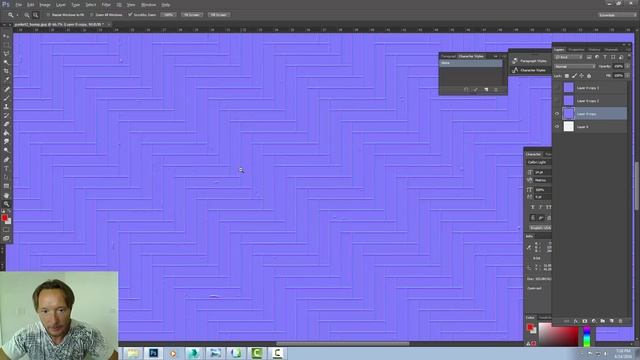Open Photoshop from the Windows taskbar
This screenshot has width=640, height=360.
pyautogui.click(x=153, y=353)
